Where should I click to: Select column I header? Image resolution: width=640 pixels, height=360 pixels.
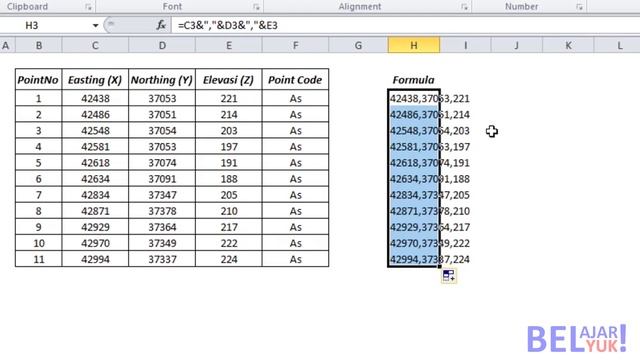[465, 45]
